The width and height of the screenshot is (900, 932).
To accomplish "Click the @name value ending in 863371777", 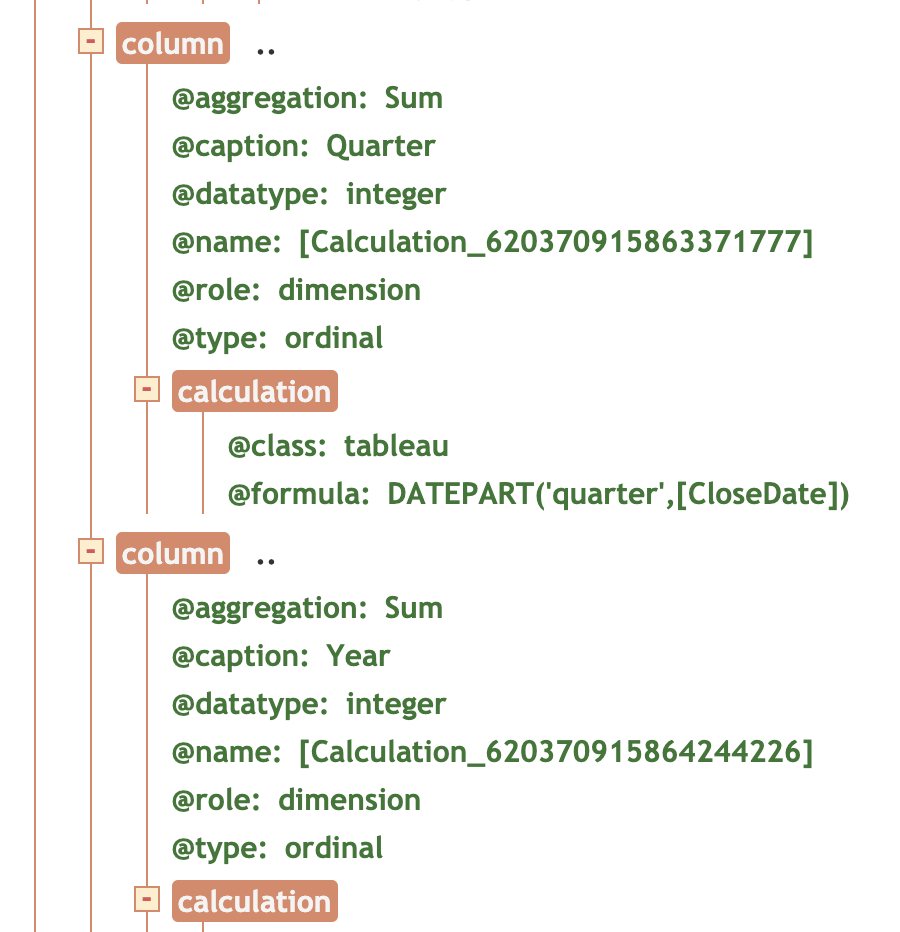I will click(x=555, y=242).
